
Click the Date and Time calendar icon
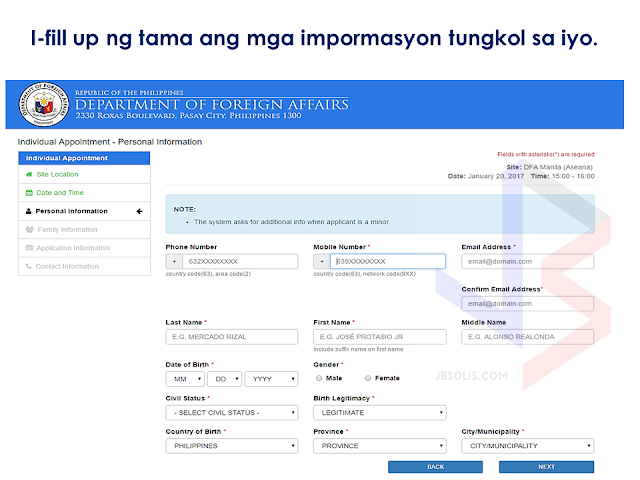coord(29,193)
